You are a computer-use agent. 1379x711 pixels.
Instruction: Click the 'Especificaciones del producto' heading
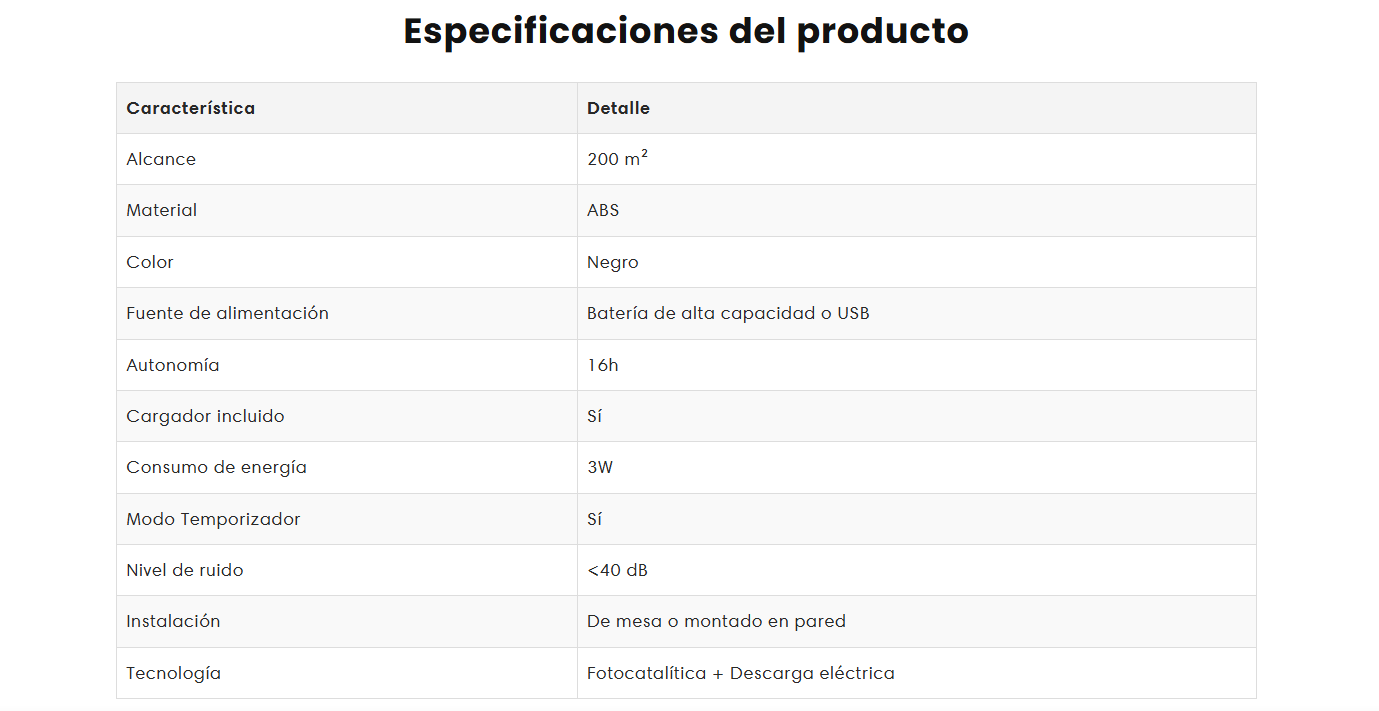pos(686,31)
